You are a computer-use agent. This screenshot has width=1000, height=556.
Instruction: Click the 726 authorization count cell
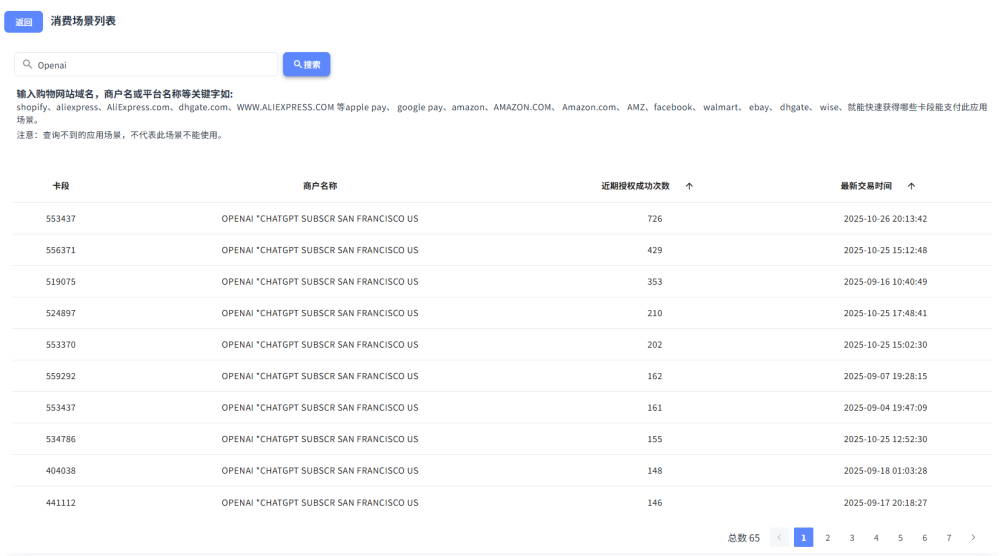(654, 218)
